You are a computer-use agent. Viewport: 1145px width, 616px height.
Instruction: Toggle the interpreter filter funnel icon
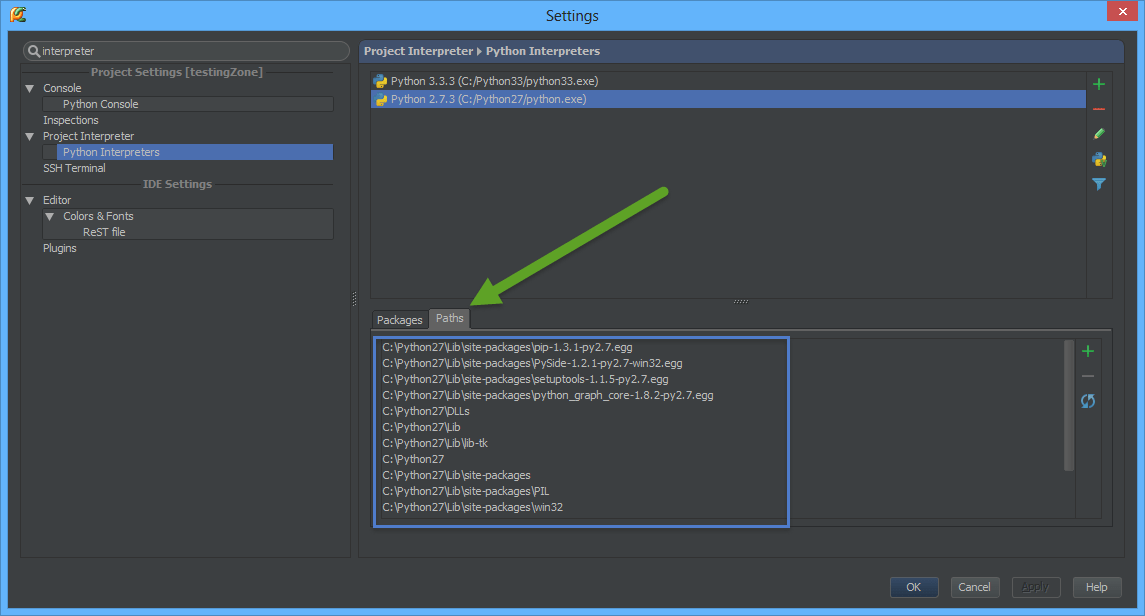[x=1098, y=184]
